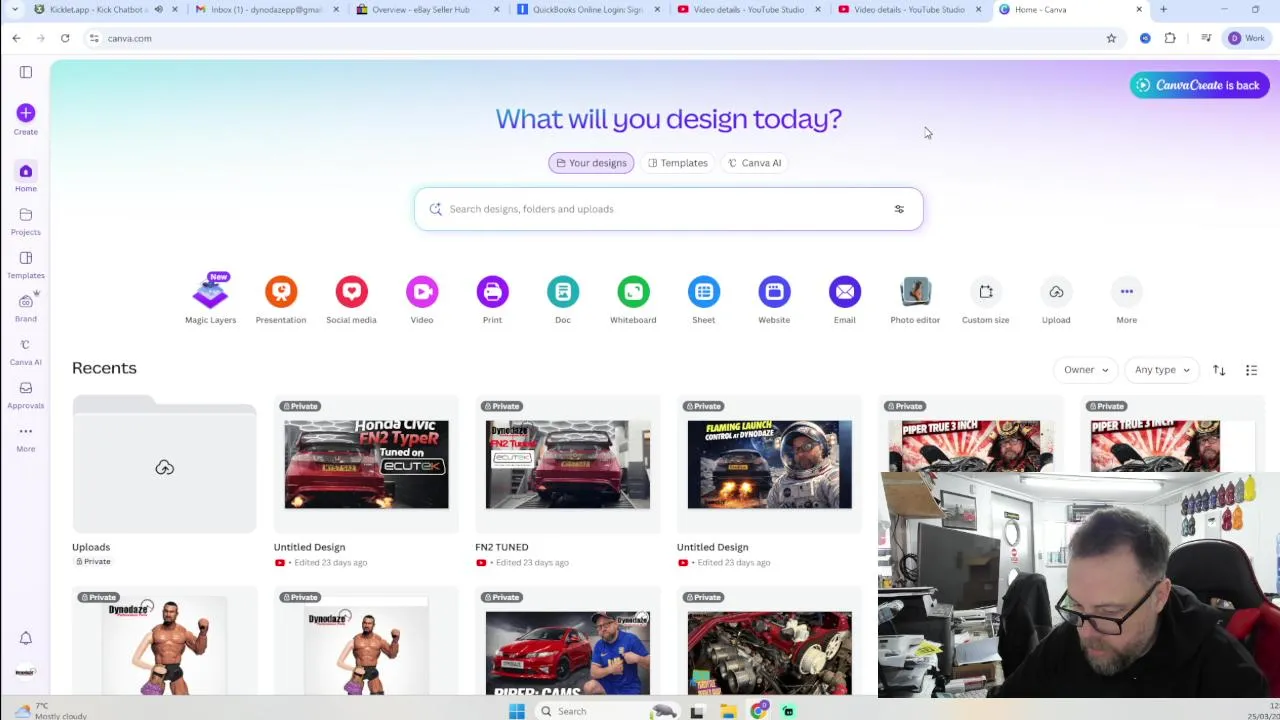Viewport: 1280px width, 720px height.
Task: Open Templates in the left sidebar
Action: (26, 264)
